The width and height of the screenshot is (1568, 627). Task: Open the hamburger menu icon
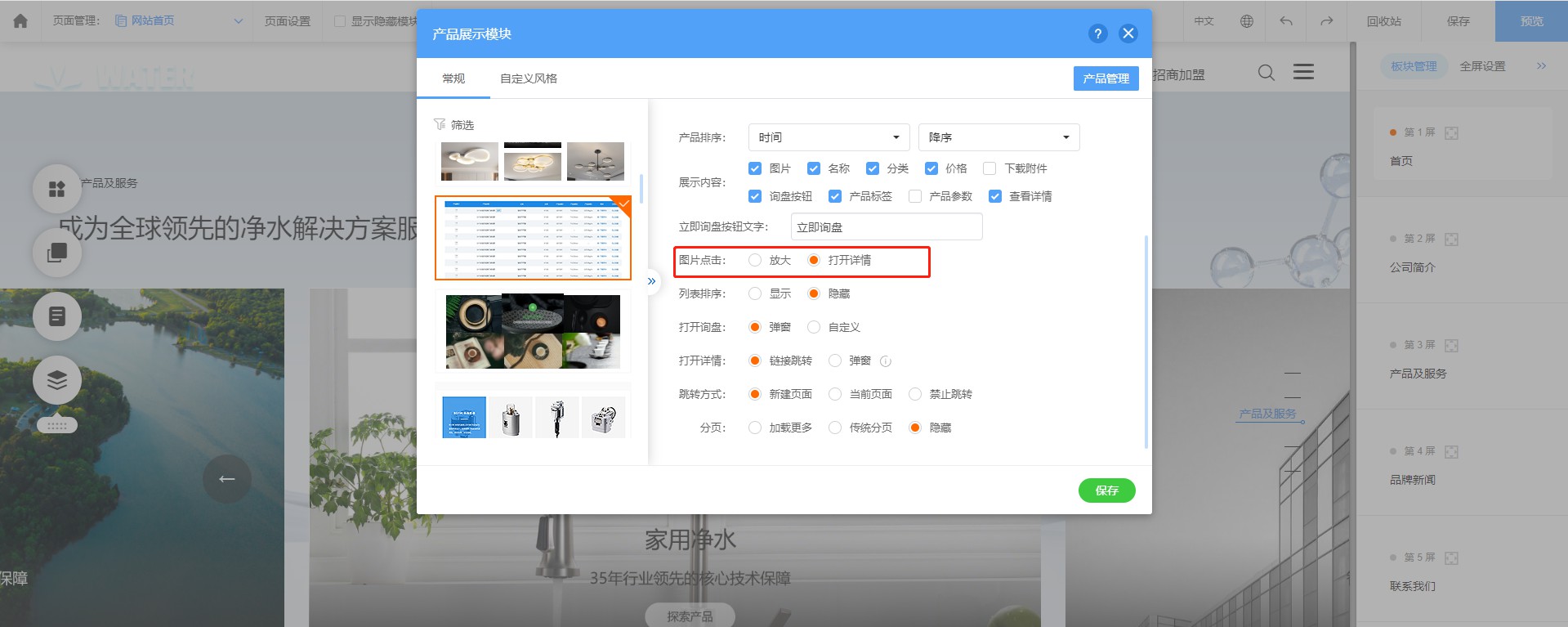[x=1303, y=72]
